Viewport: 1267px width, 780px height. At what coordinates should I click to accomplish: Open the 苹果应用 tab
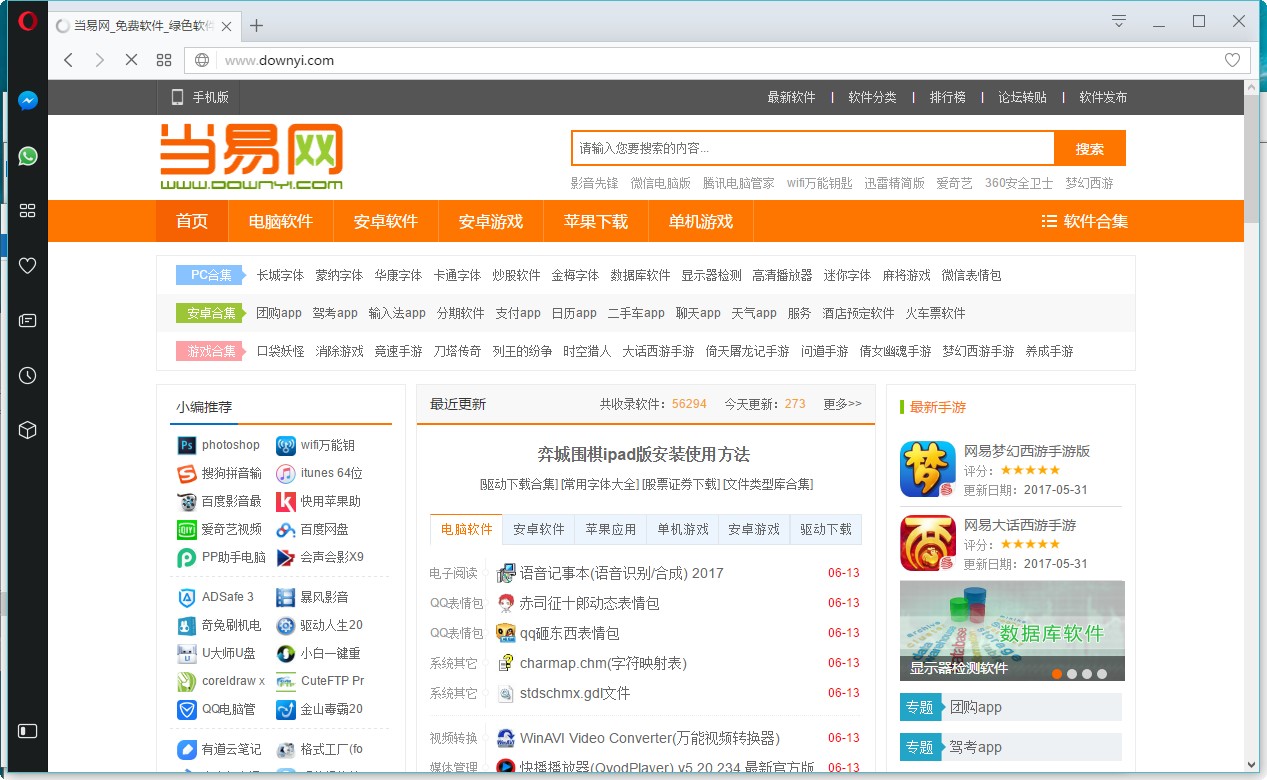tap(610, 529)
